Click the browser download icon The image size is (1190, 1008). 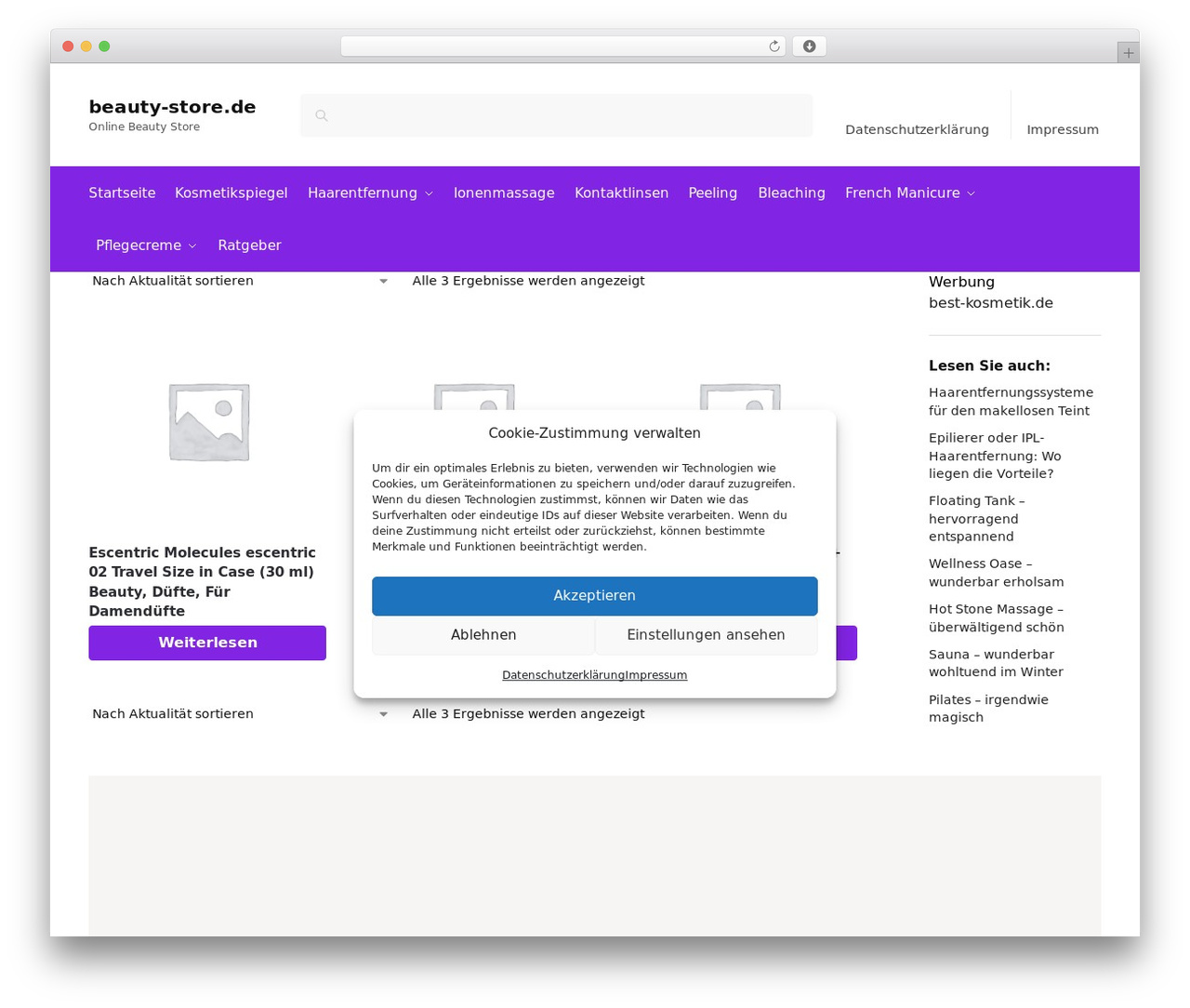809,46
